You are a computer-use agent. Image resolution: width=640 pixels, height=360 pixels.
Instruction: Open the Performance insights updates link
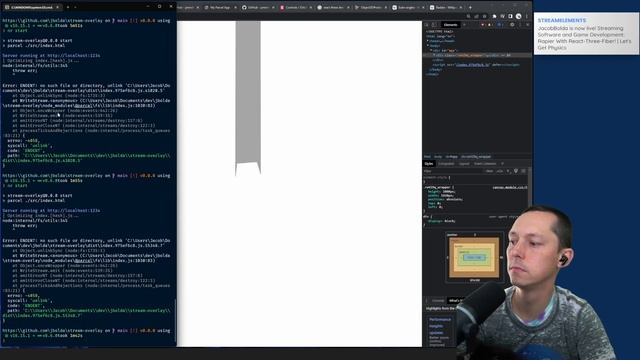440,326
